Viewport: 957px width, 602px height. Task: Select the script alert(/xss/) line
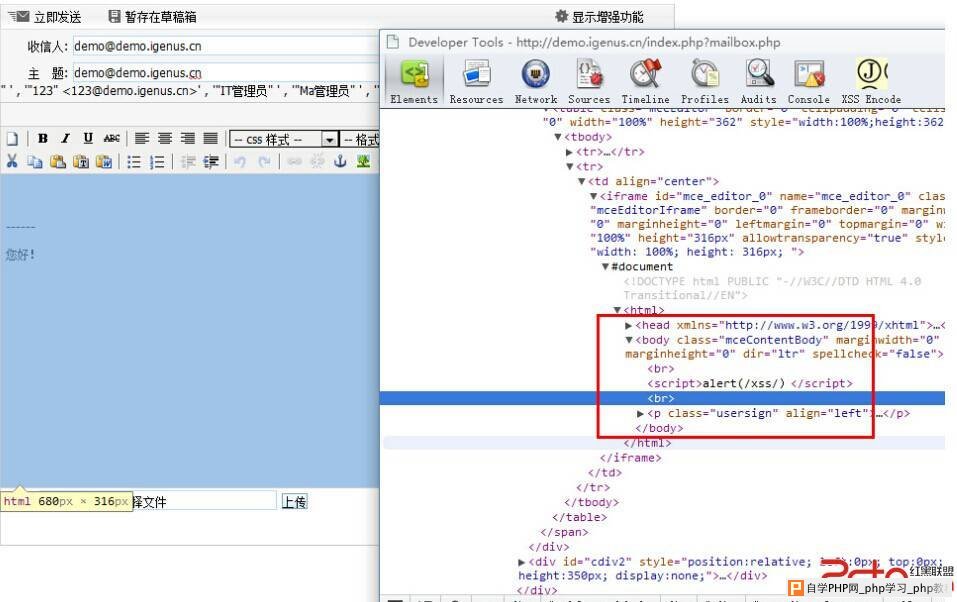(750, 383)
